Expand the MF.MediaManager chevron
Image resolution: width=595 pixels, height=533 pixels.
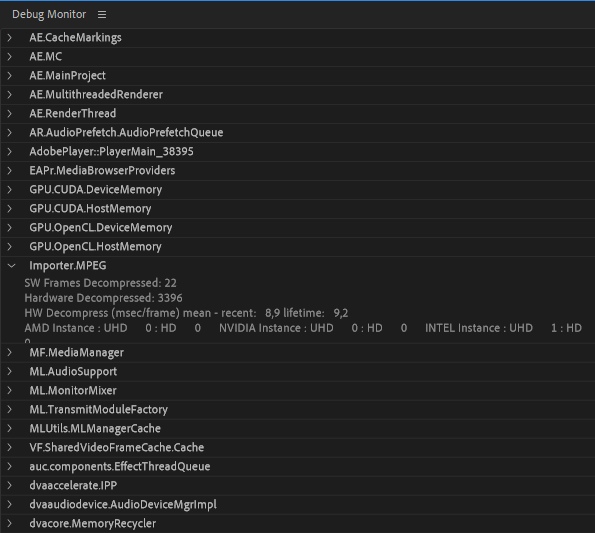click(10, 352)
